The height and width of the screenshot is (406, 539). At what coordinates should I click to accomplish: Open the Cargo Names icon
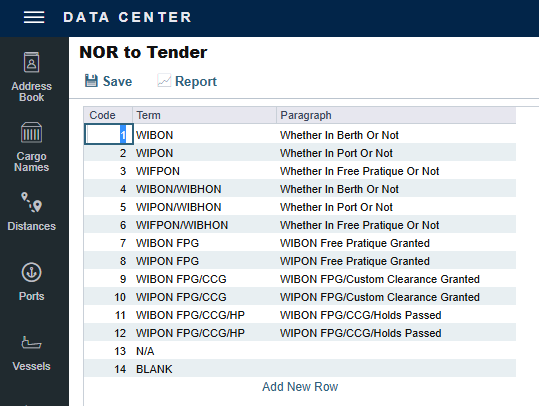[31, 132]
